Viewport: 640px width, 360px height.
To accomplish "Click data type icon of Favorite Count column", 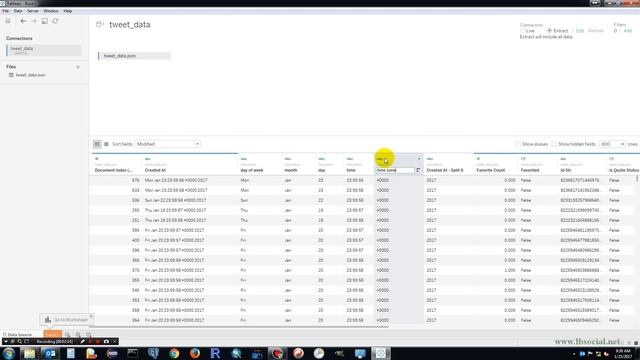I will click(478, 159).
